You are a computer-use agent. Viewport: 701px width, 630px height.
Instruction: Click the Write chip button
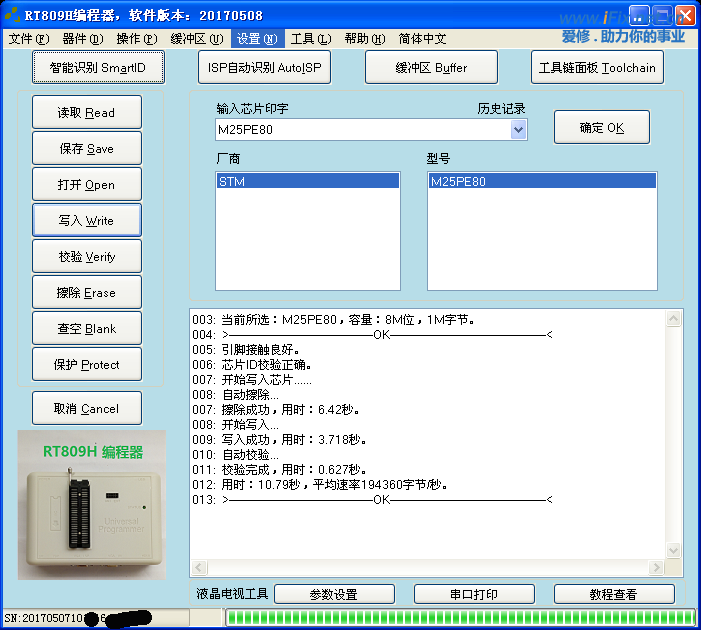click(87, 221)
